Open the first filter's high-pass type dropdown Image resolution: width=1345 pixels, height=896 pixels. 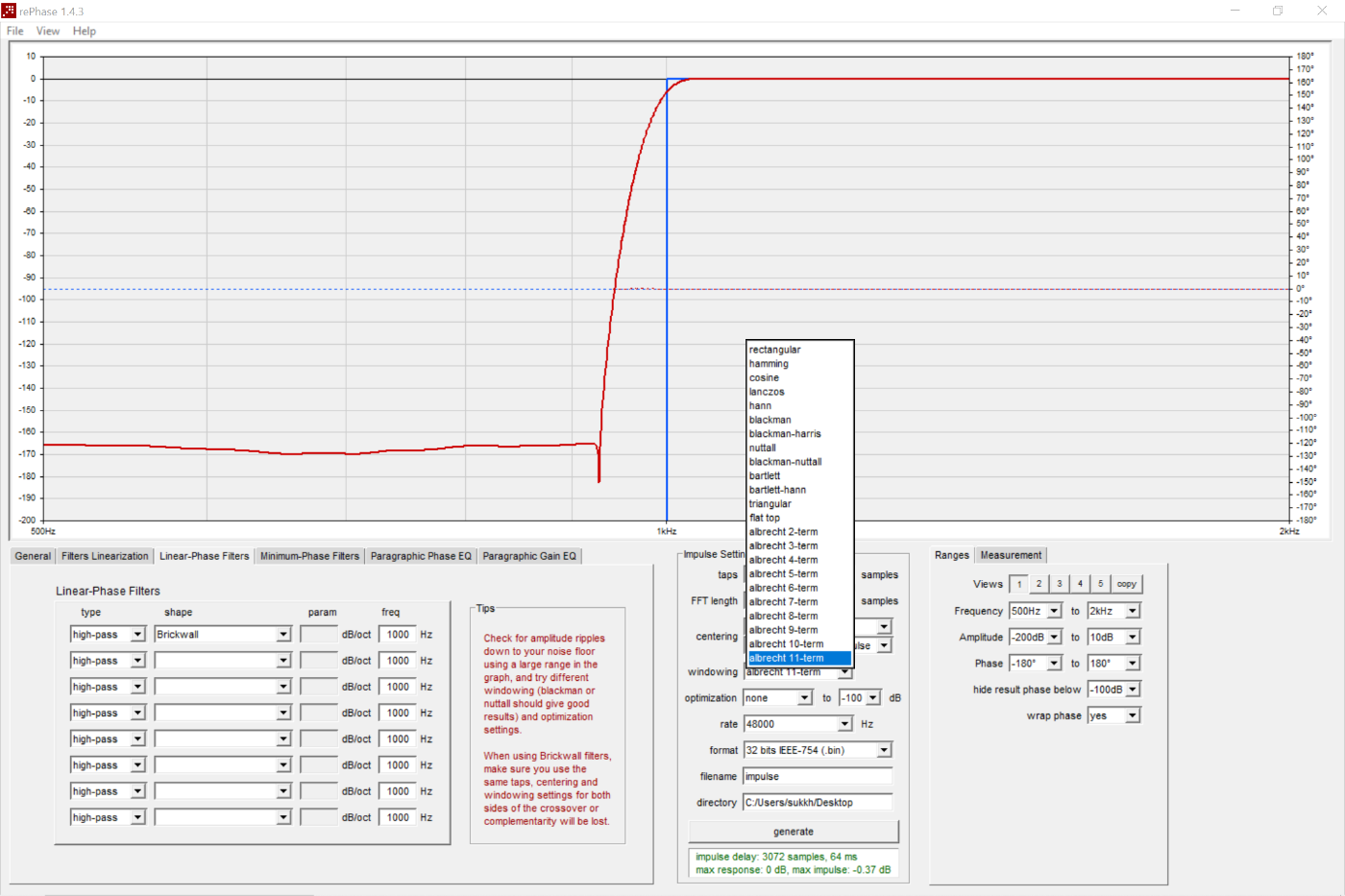tap(137, 635)
